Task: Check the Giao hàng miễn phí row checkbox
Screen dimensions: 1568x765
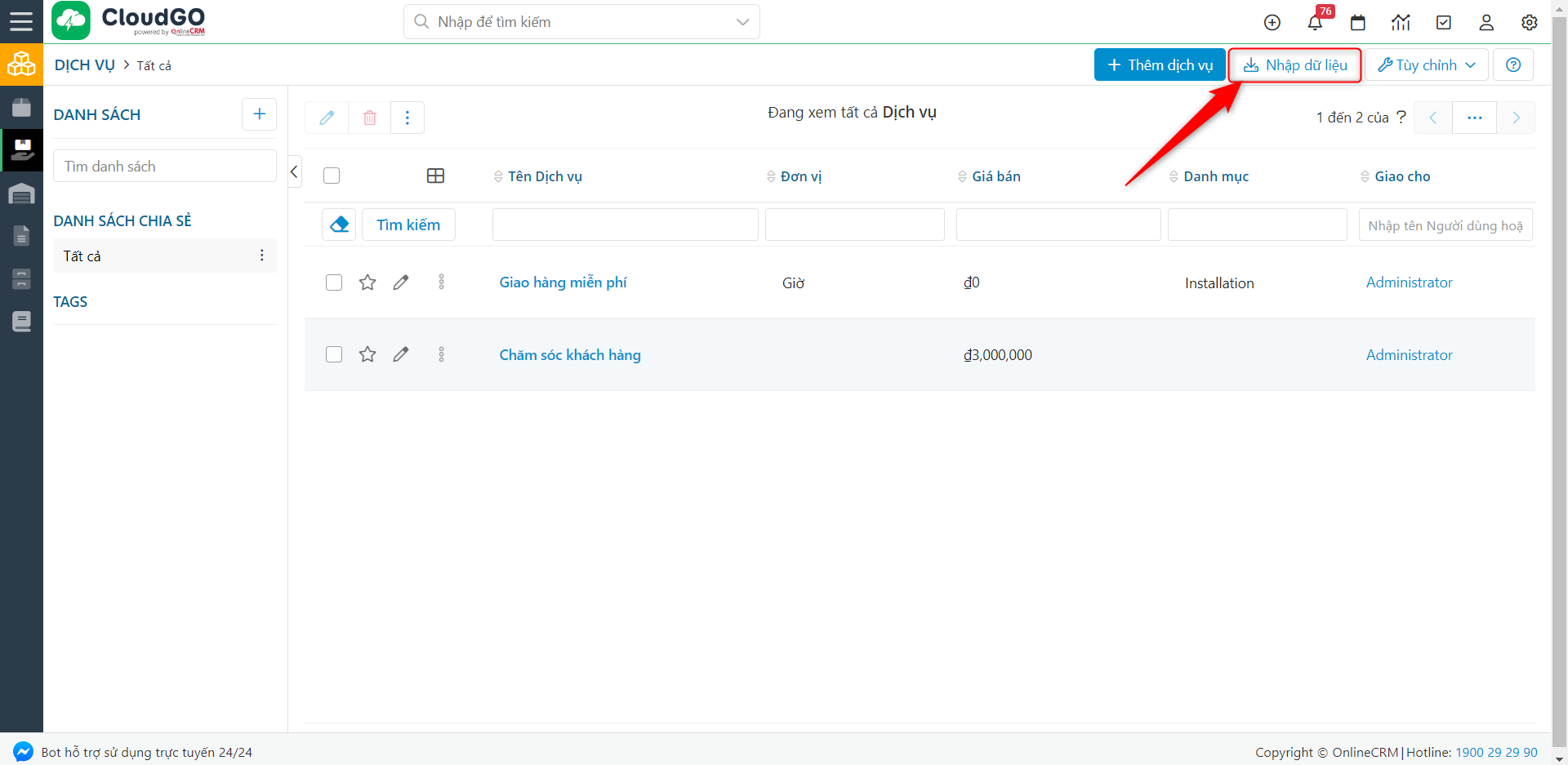Action: pos(334,282)
